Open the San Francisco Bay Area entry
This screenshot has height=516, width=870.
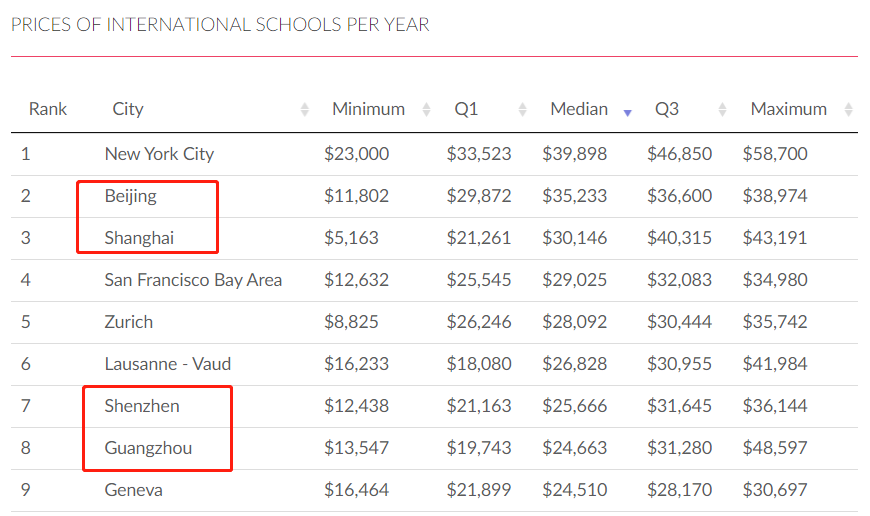pos(193,280)
